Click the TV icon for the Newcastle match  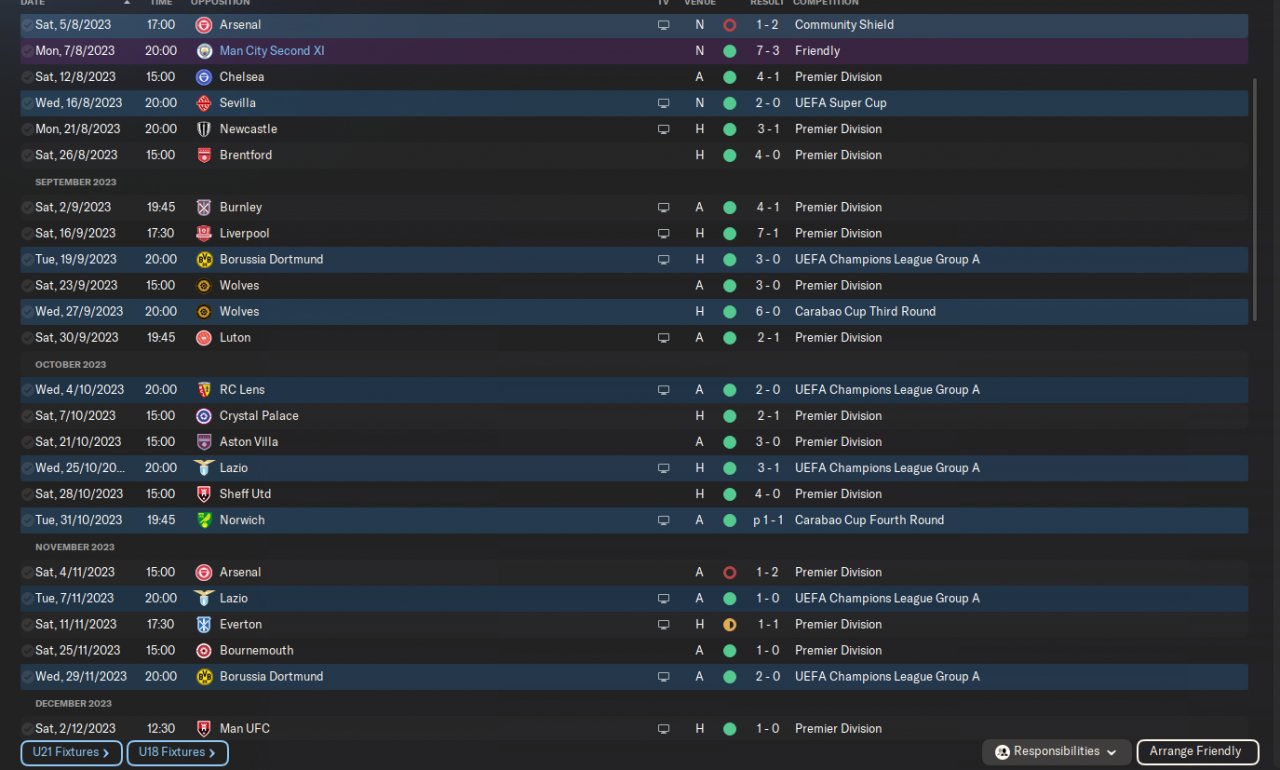663,129
